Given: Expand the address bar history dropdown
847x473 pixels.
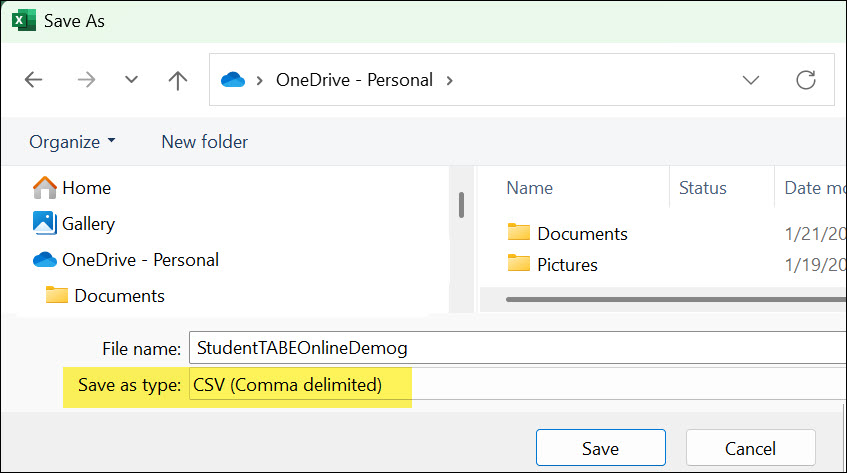Looking at the screenshot, I should (x=751, y=80).
